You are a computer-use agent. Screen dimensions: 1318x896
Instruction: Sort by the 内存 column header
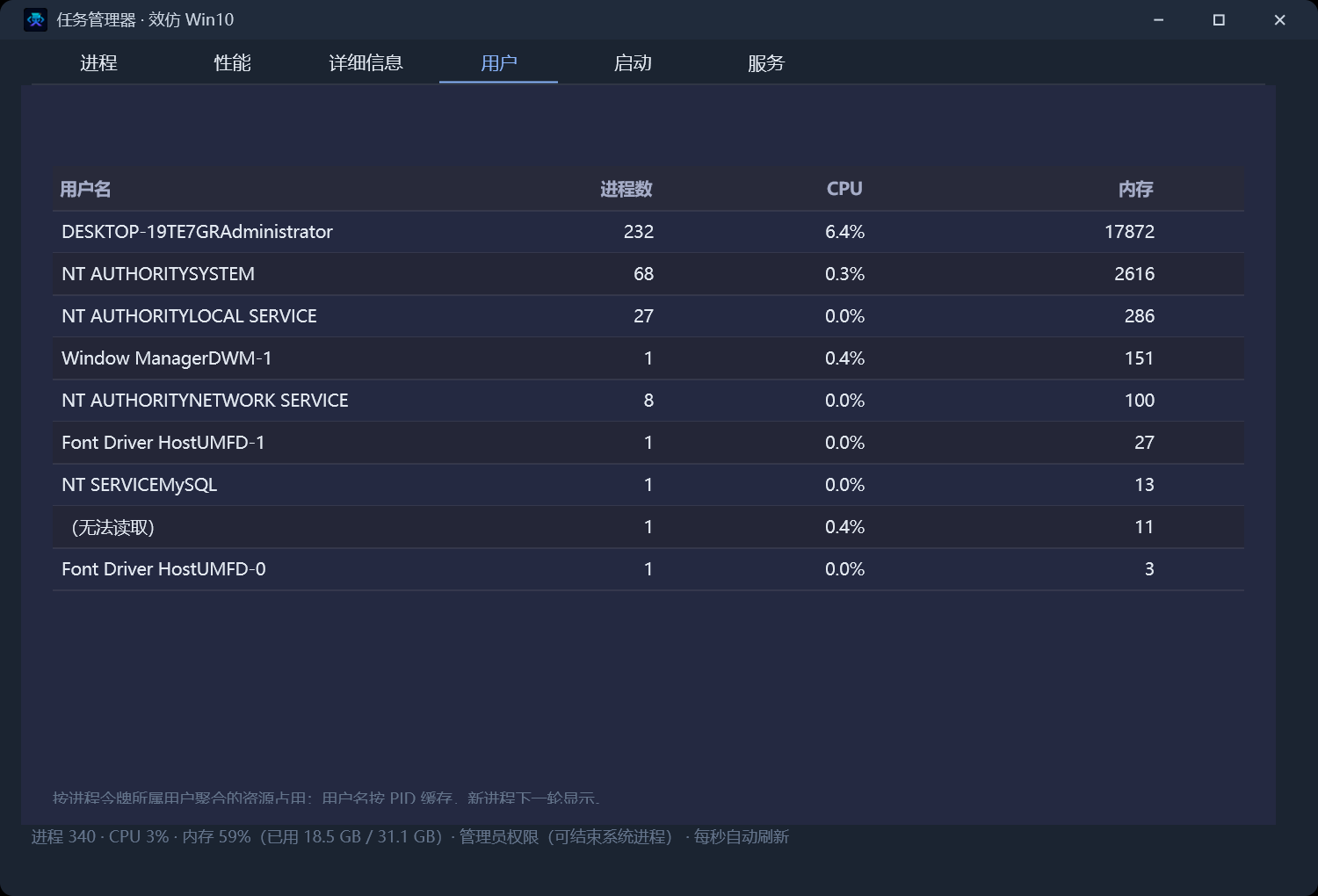pyautogui.click(x=1136, y=189)
